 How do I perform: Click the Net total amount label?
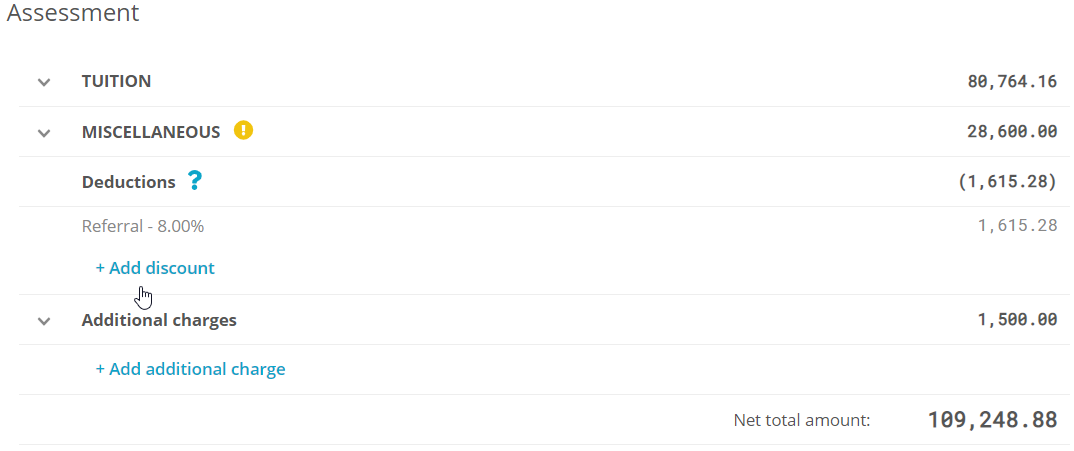pyautogui.click(x=801, y=421)
